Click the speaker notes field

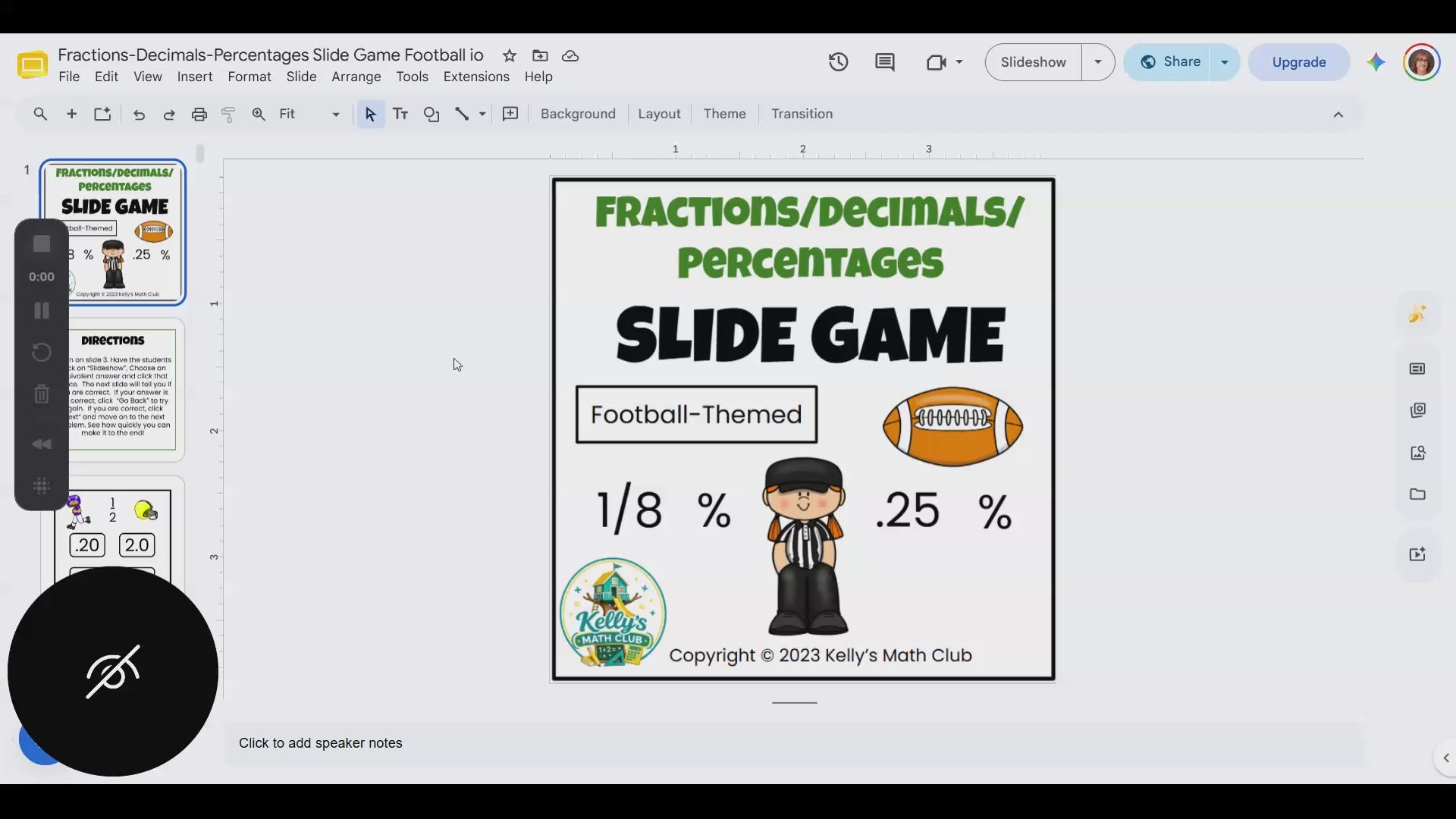coord(794,743)
